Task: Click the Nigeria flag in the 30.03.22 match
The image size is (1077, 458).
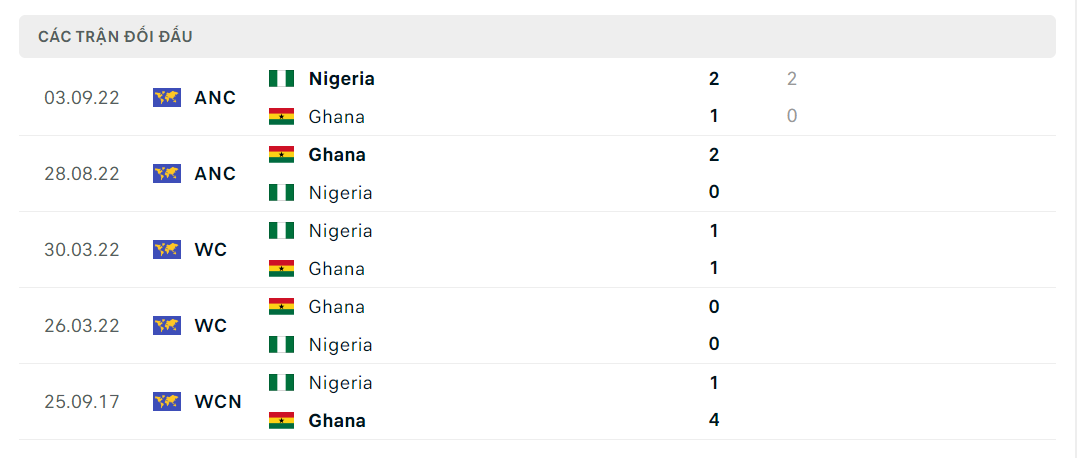Action: pyautogui.click(x=281, y=231)
